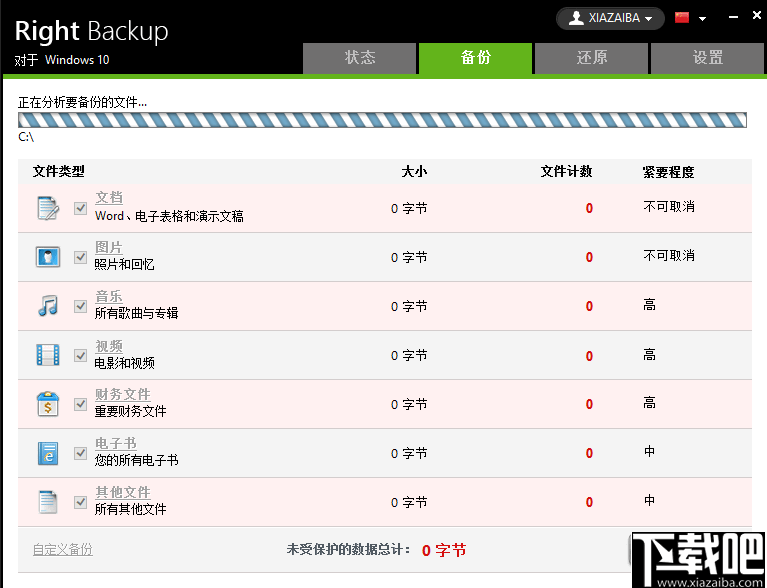The width and height of the screenshot is (767, 588).
Task: Toggle the 文档 documents checkbox
Action: tap(81, 208)
